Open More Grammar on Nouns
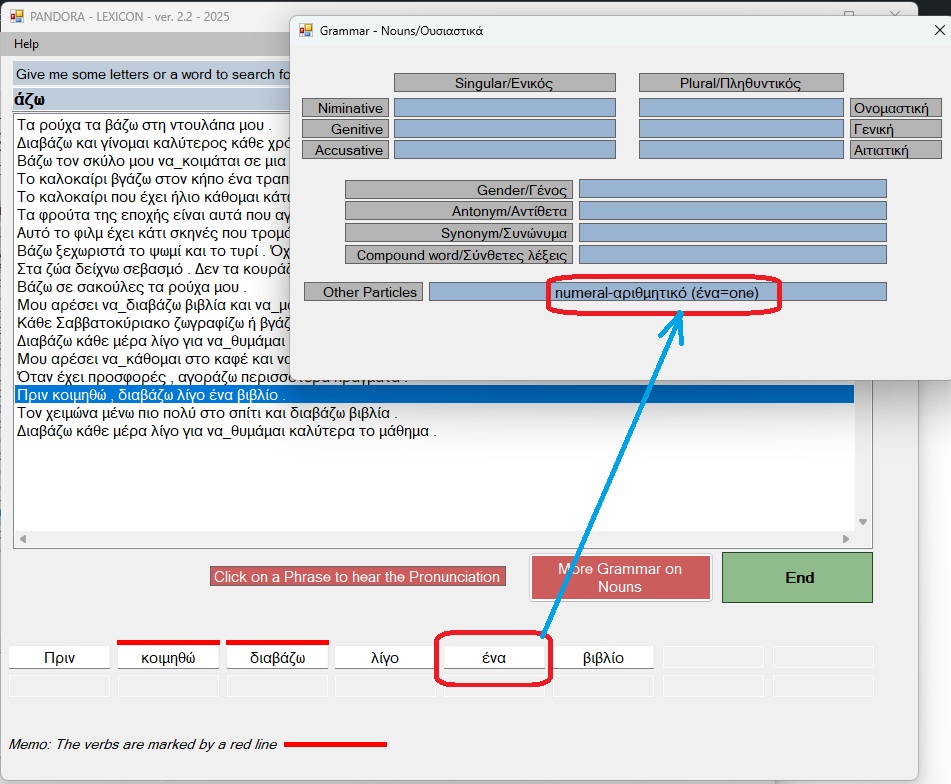951x784 pixels. [620, 577]
